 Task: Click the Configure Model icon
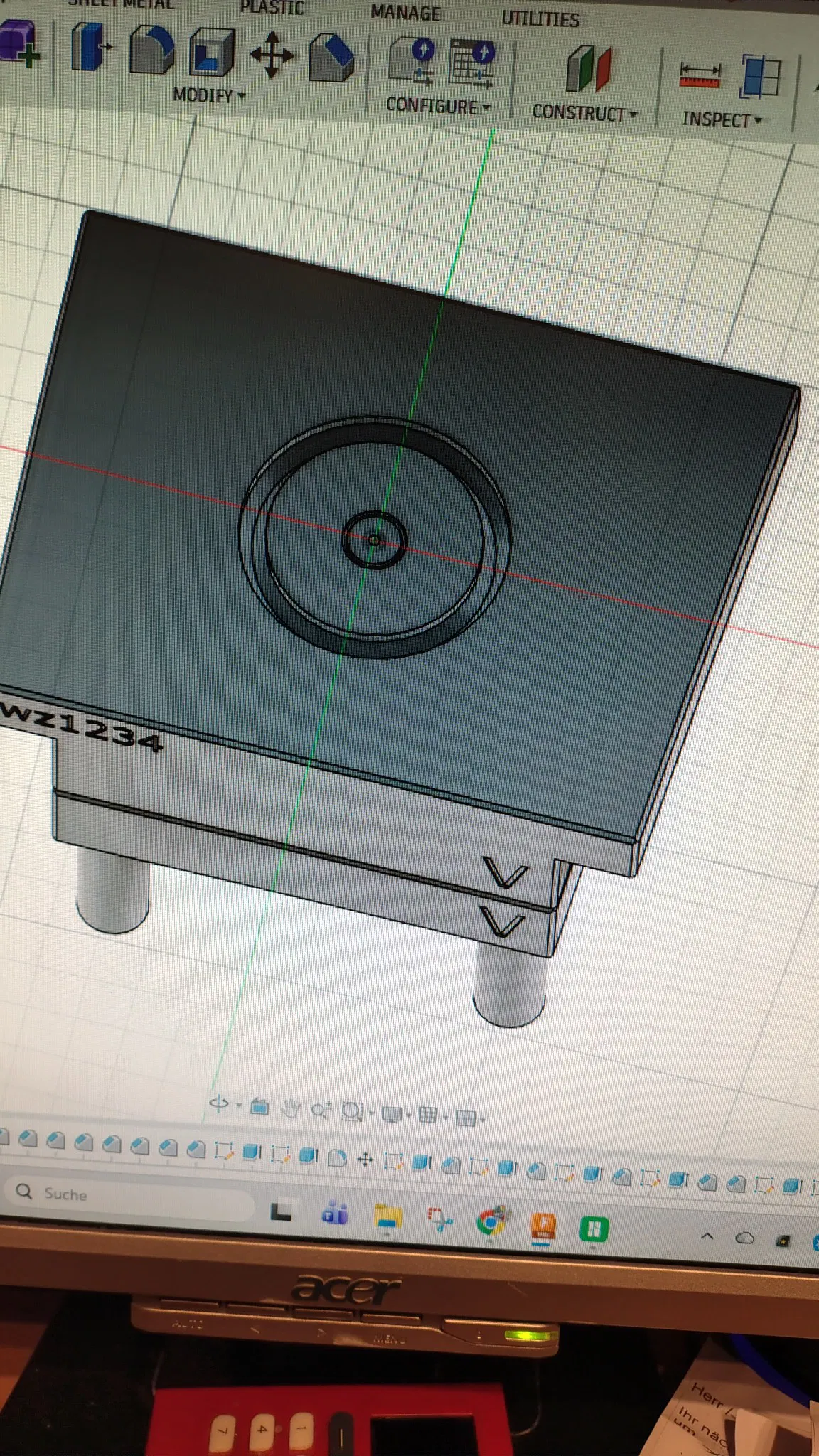tap(413, 63)
